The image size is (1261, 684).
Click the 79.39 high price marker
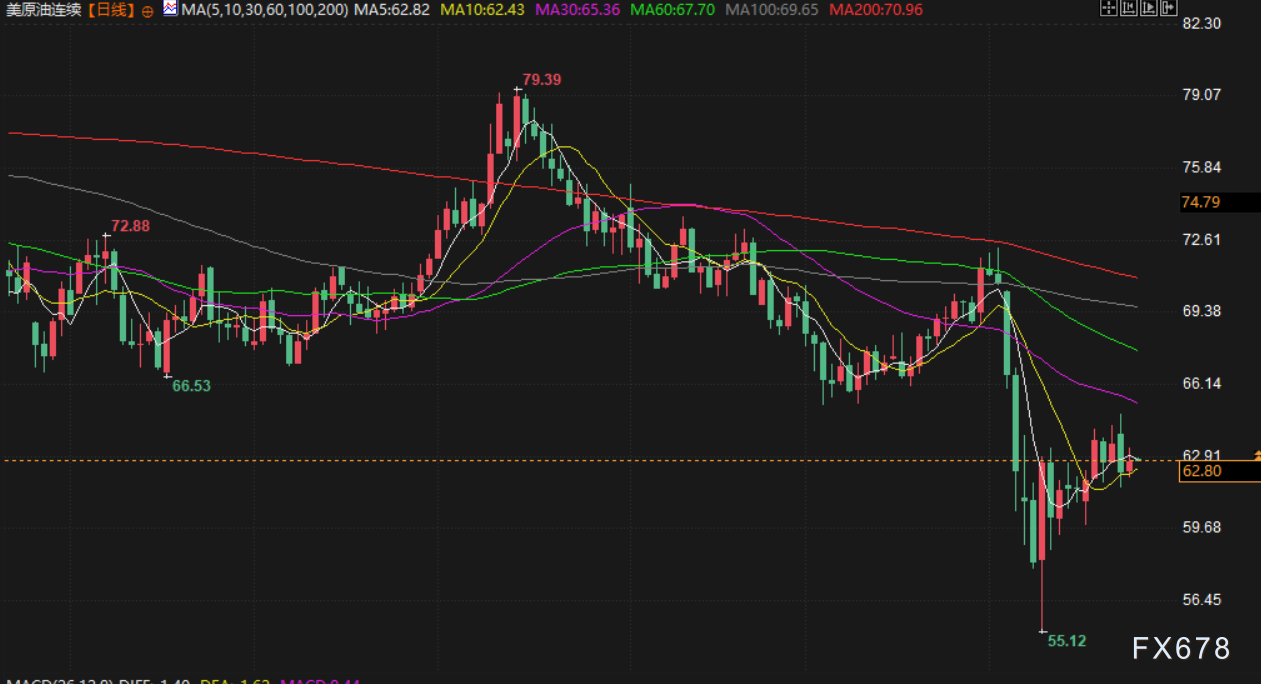(x=541, y=79)
